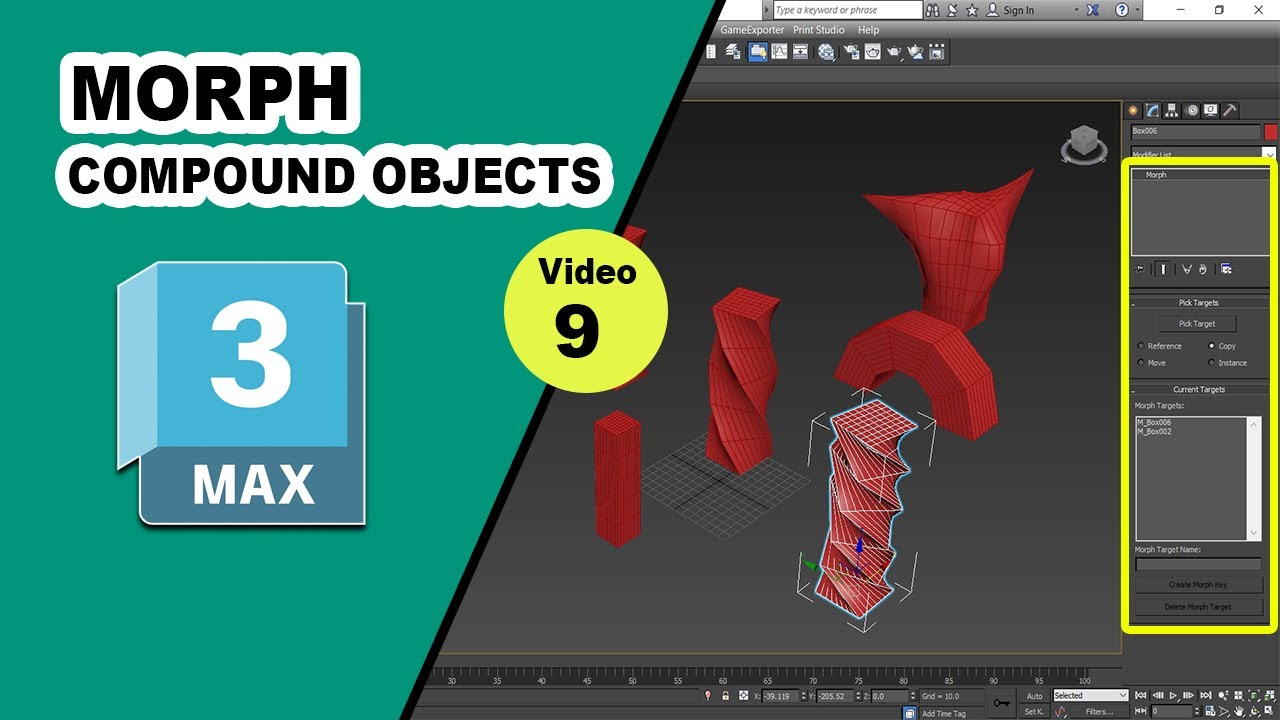Collapse the Current Targets rollout
This screenshot has height=720, width=1280.
pyautogui.click(x=1198, y=389)
